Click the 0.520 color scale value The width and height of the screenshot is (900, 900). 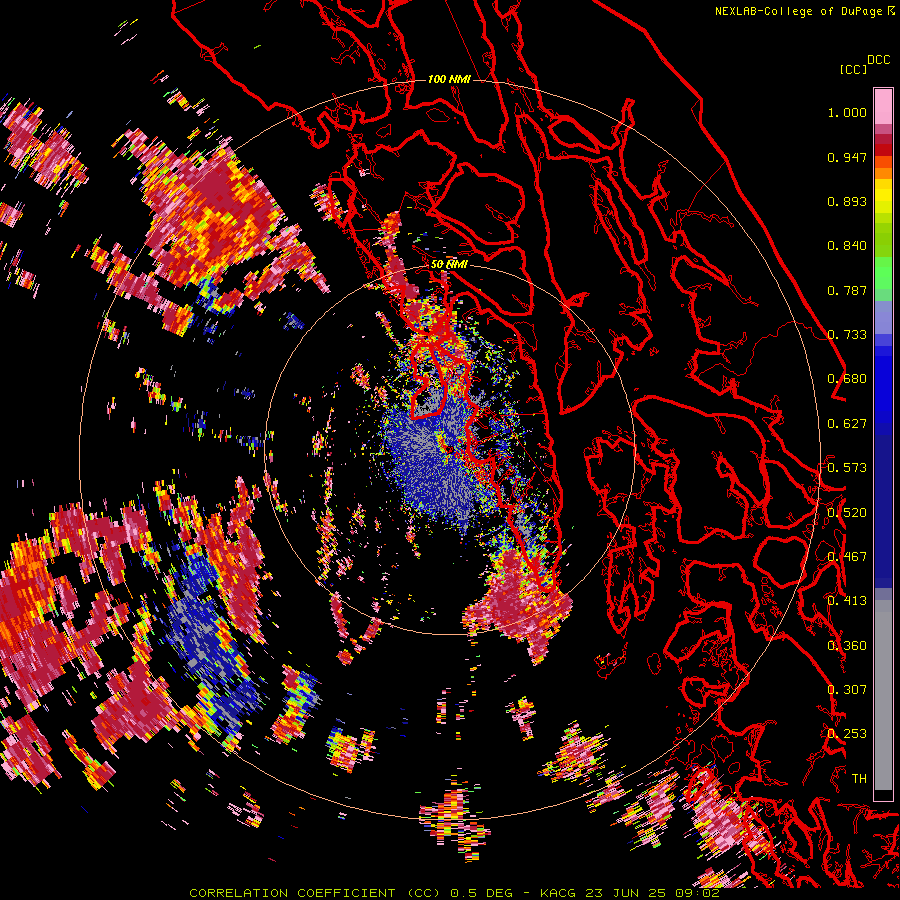pyautogui.click(x=847, y=513)
